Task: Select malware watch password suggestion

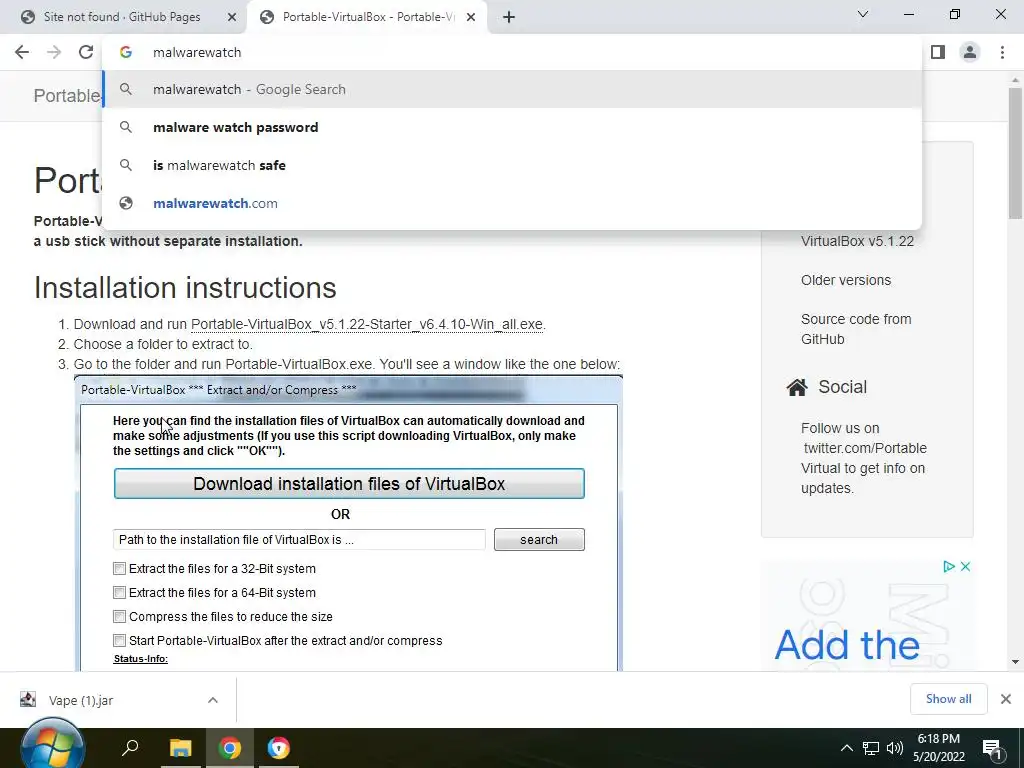Action: [512, 127]
